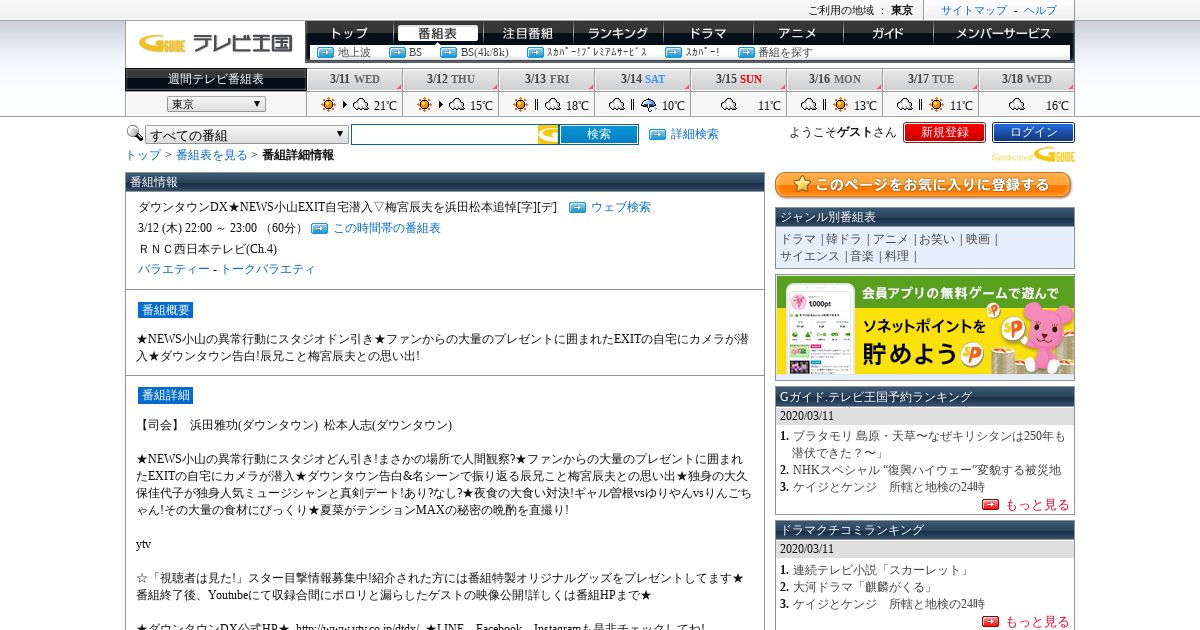Click the arrow icon next to 詳細検索
This screenshot has width=1200, height=630.
657,134
